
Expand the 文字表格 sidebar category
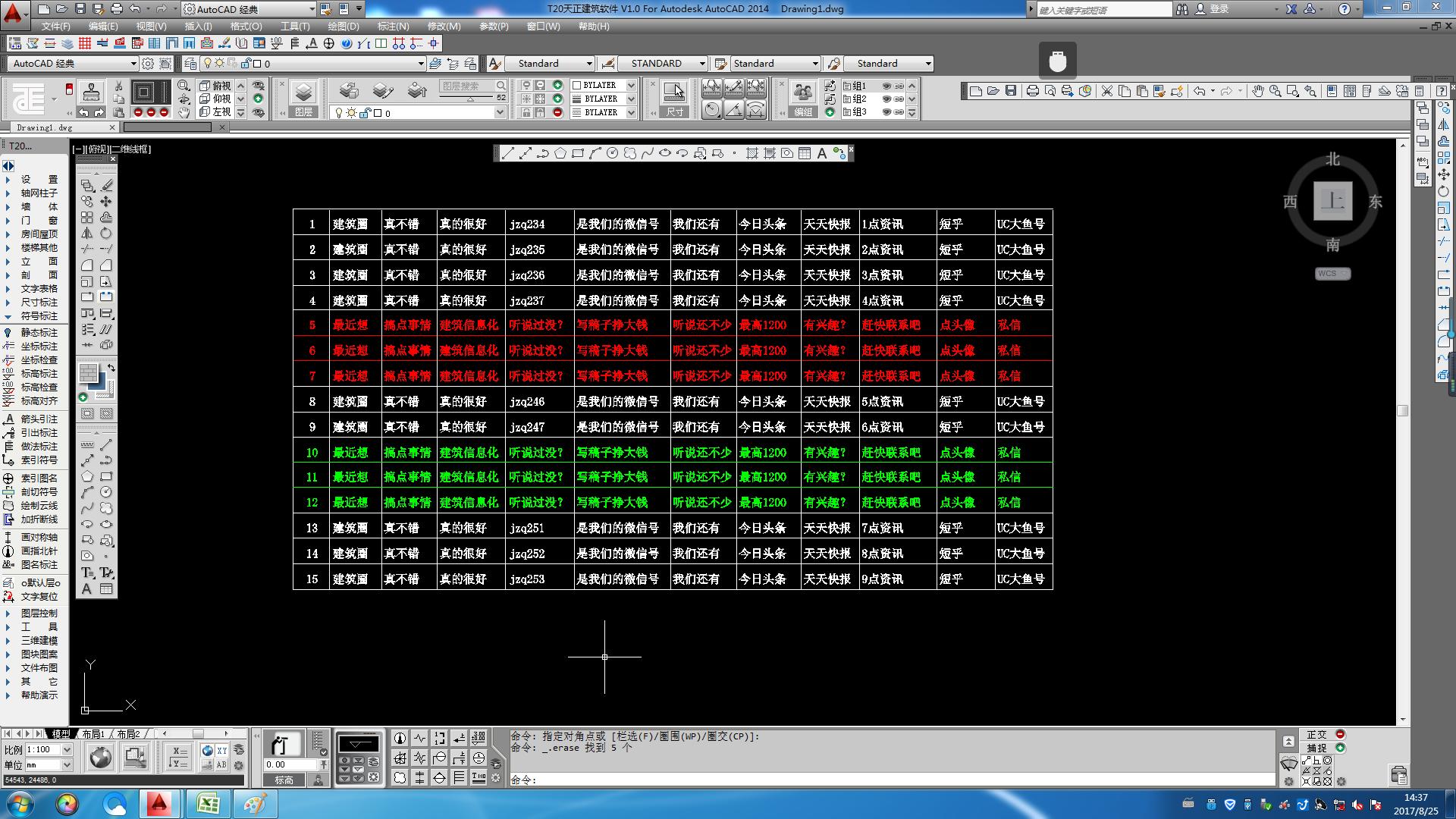tap(39, 289)
